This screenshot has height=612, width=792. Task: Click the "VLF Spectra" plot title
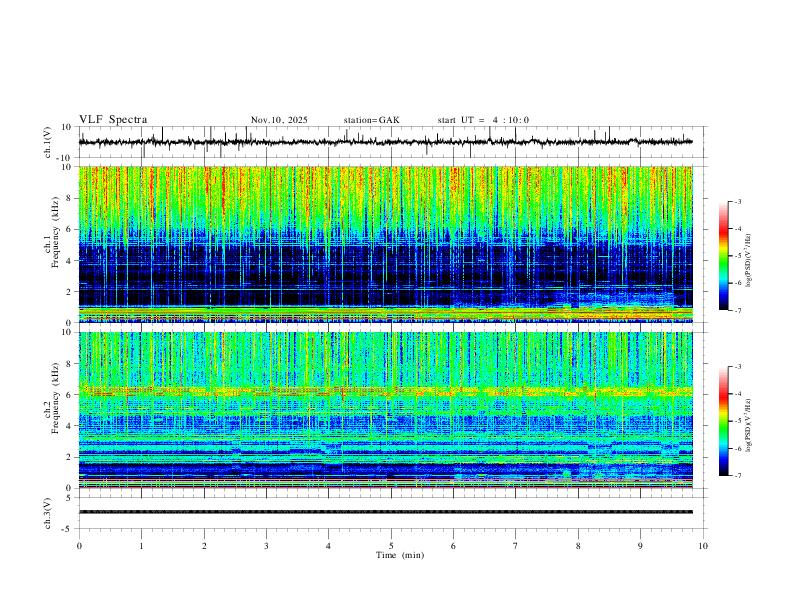coord(113,120)
